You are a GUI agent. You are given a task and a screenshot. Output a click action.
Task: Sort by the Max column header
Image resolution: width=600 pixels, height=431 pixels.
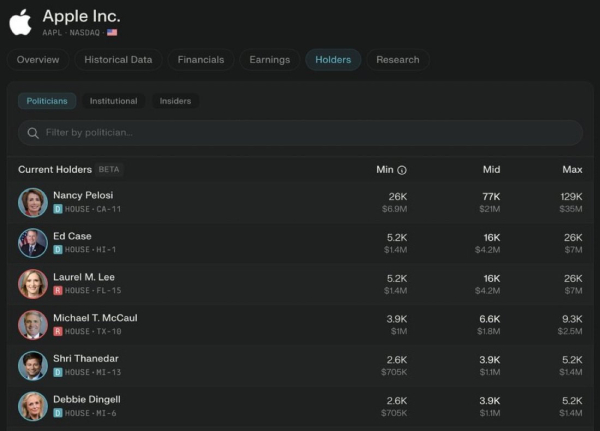point(572,170)
